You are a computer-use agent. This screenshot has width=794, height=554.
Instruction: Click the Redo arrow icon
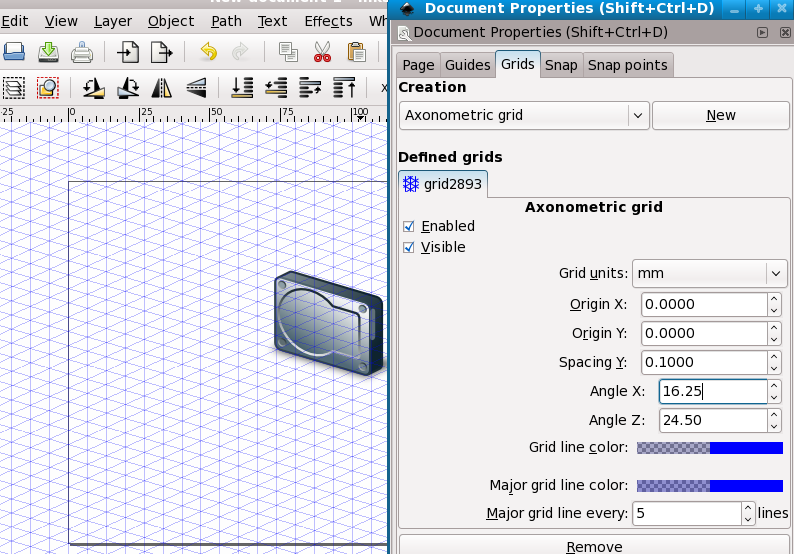pos(240,52)
